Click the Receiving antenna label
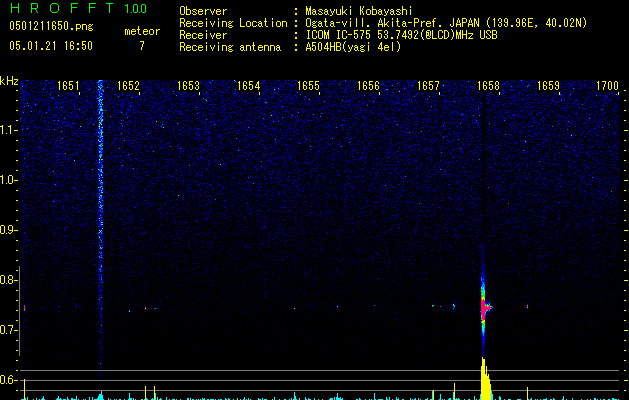Image resolution: width=629 pixels, height=400 pixels. click(x=230, y=47)
